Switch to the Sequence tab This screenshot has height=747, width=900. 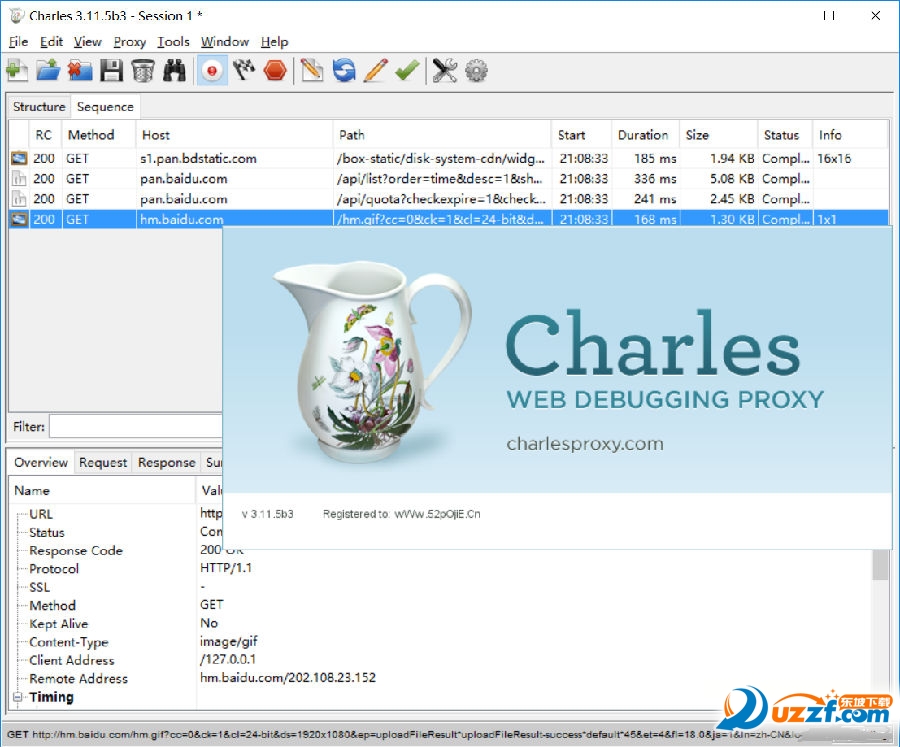(x=105, y=107)
